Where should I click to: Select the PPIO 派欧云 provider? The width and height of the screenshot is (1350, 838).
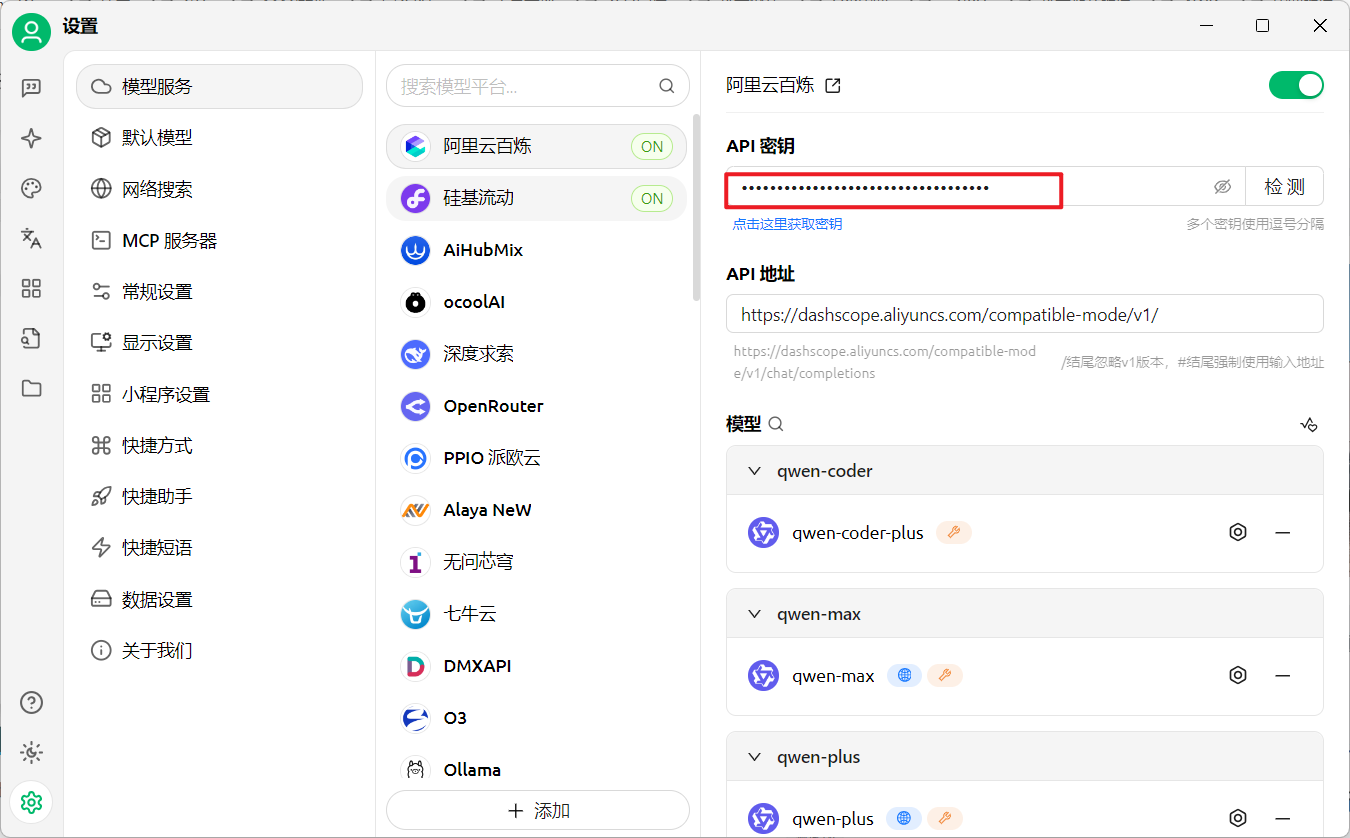[536, 458]
